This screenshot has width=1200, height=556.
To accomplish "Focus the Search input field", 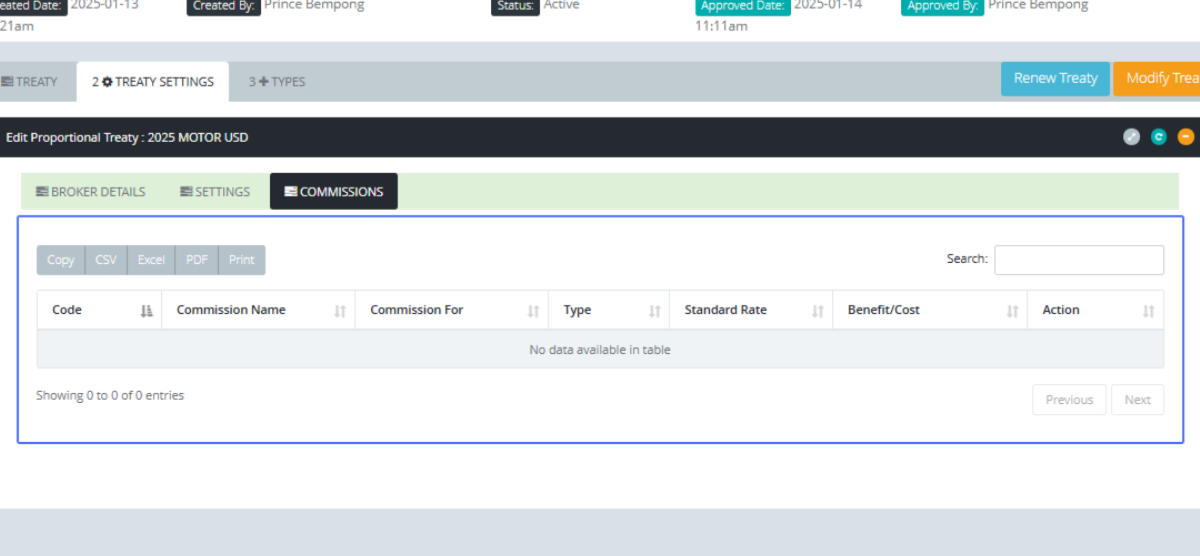I will 1078,260.
